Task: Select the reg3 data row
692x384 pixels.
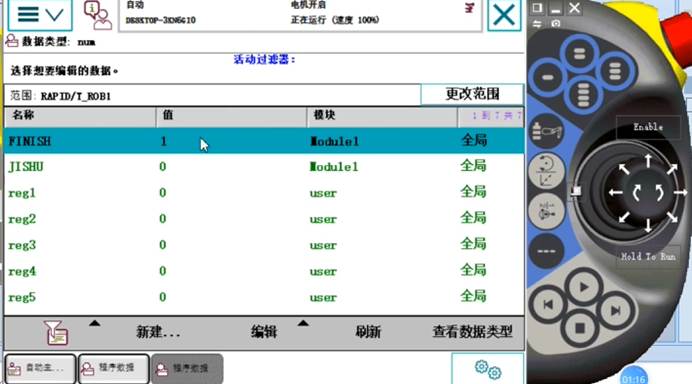Action: point(264,245)
